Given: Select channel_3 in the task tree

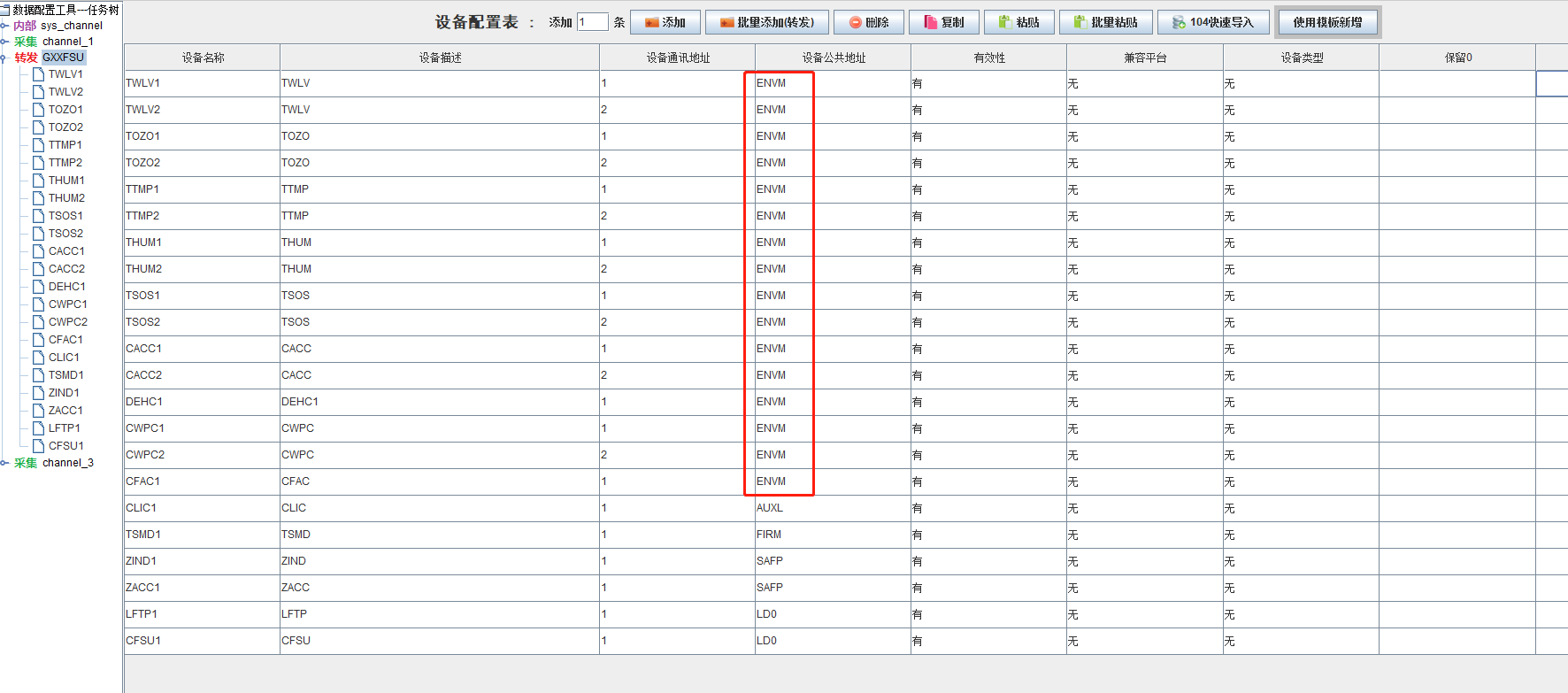Looking at the screenshot, I should click(x=68, y=463).
